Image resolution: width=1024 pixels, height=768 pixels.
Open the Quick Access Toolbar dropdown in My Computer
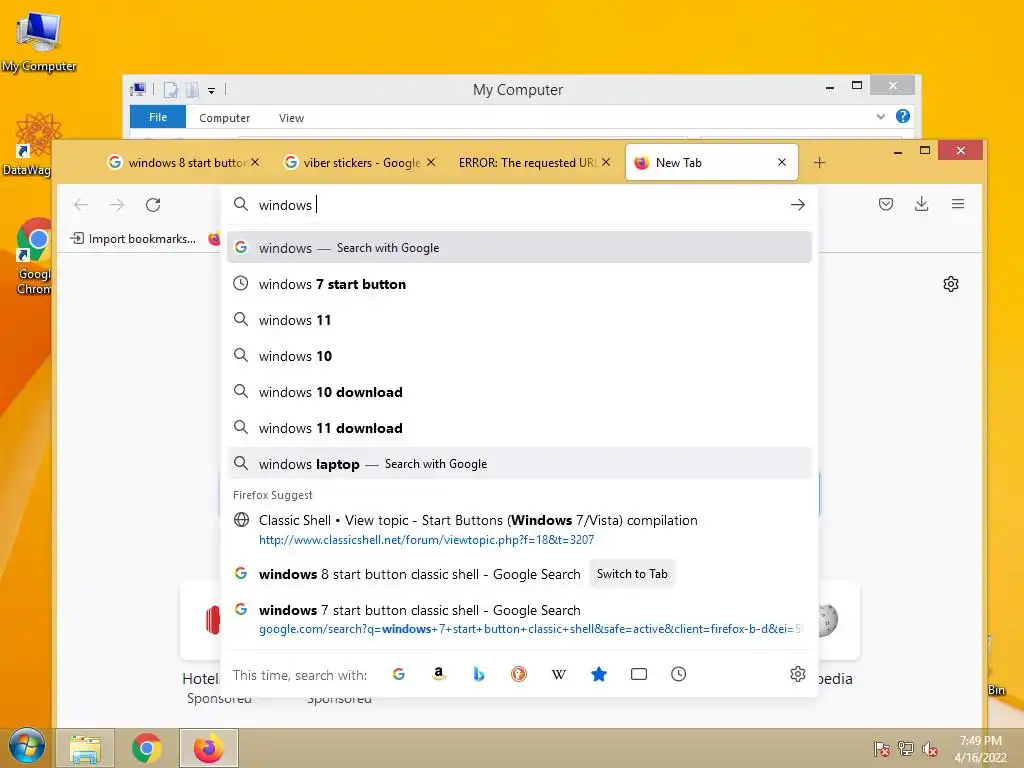(x=212, y=90)
